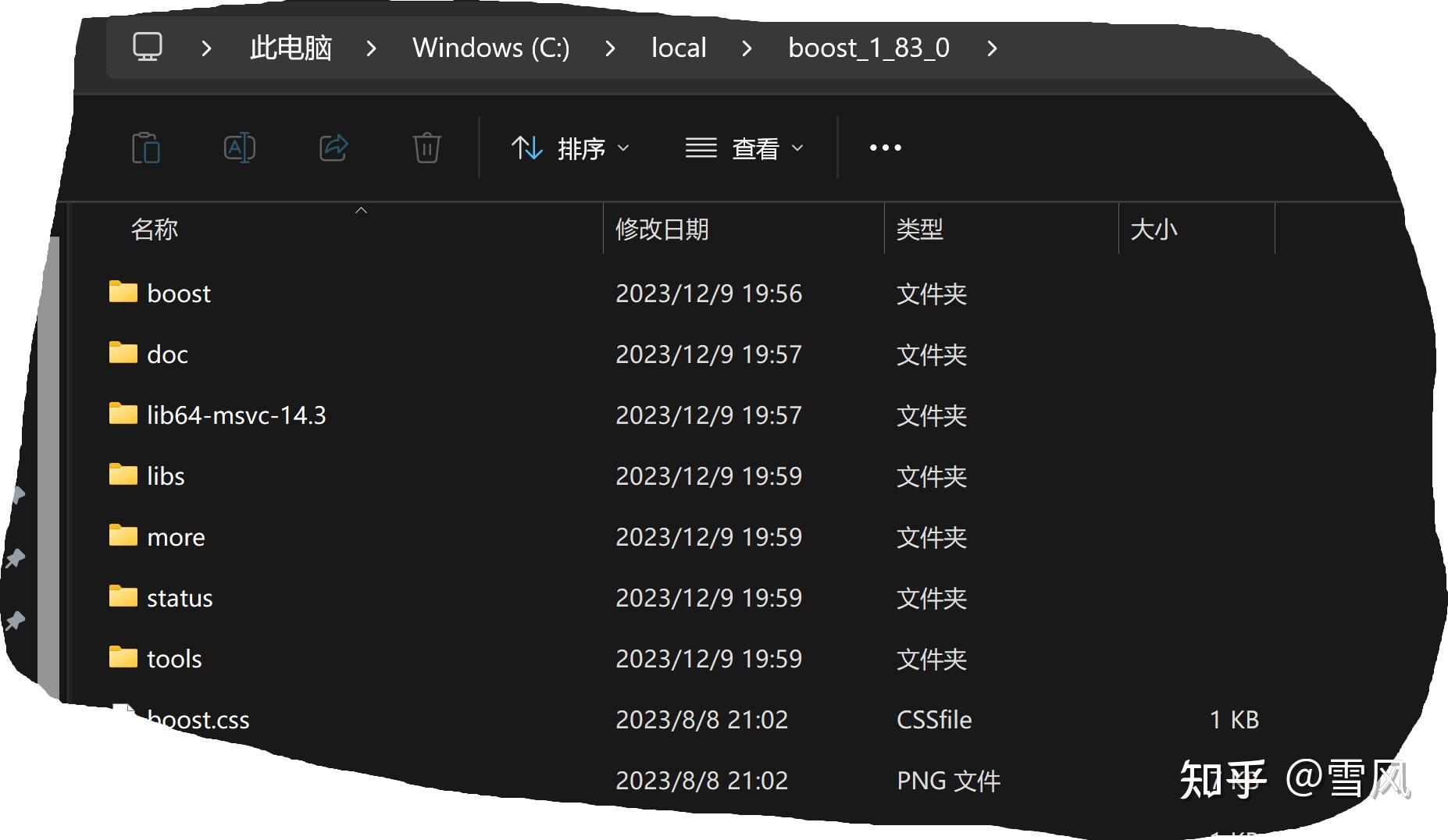Go to Windows (C:) in breadcrumb
1448x840 pixels.
click(x=491, y=48)
